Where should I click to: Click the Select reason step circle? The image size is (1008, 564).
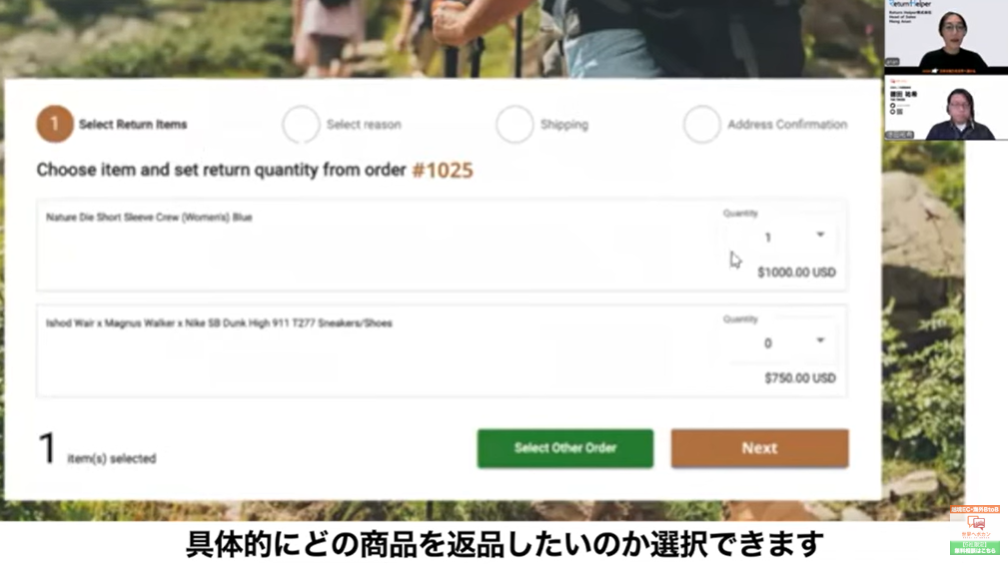[x=301, y=124]
